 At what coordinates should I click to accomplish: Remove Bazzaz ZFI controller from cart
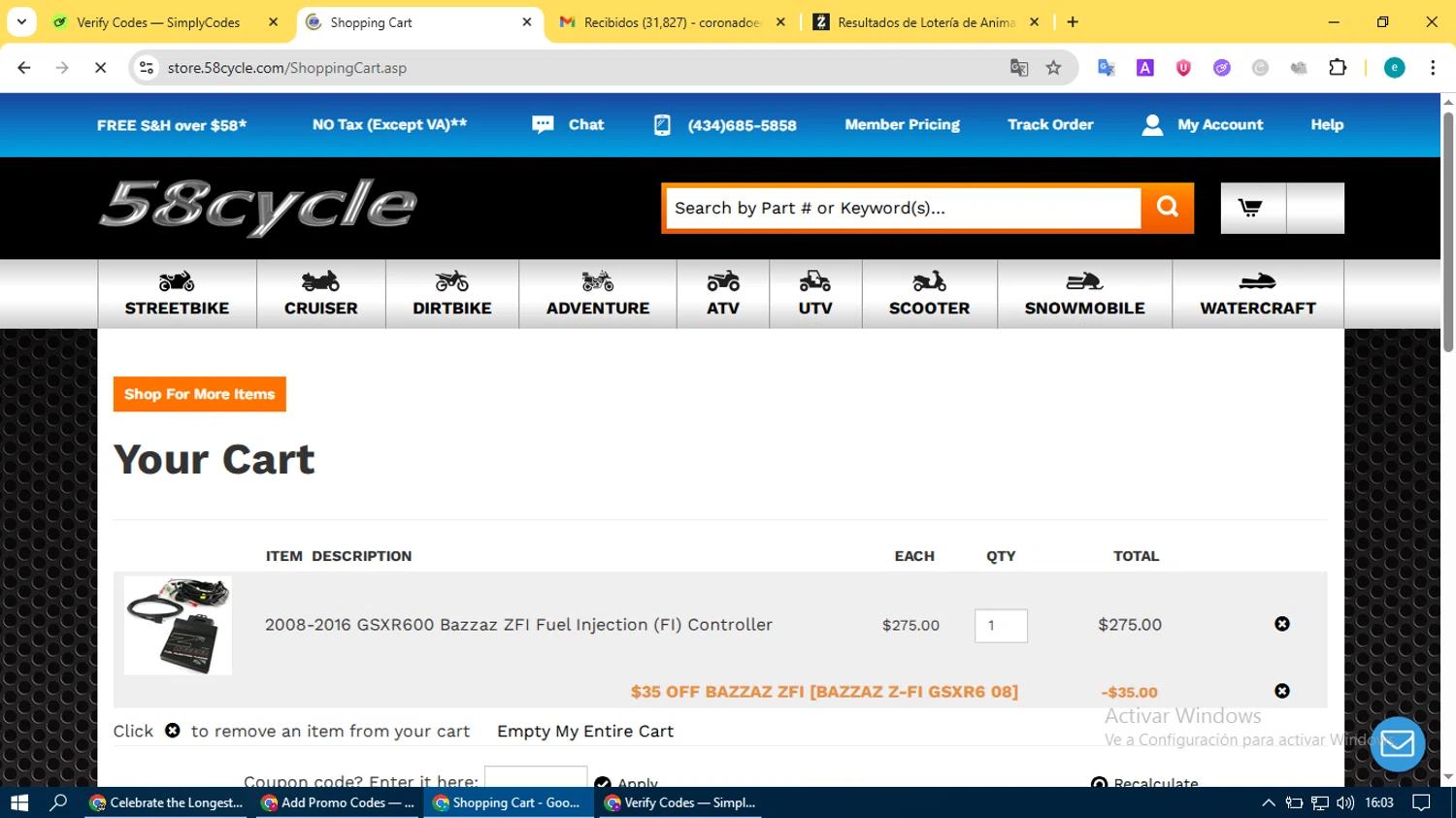1282,624
